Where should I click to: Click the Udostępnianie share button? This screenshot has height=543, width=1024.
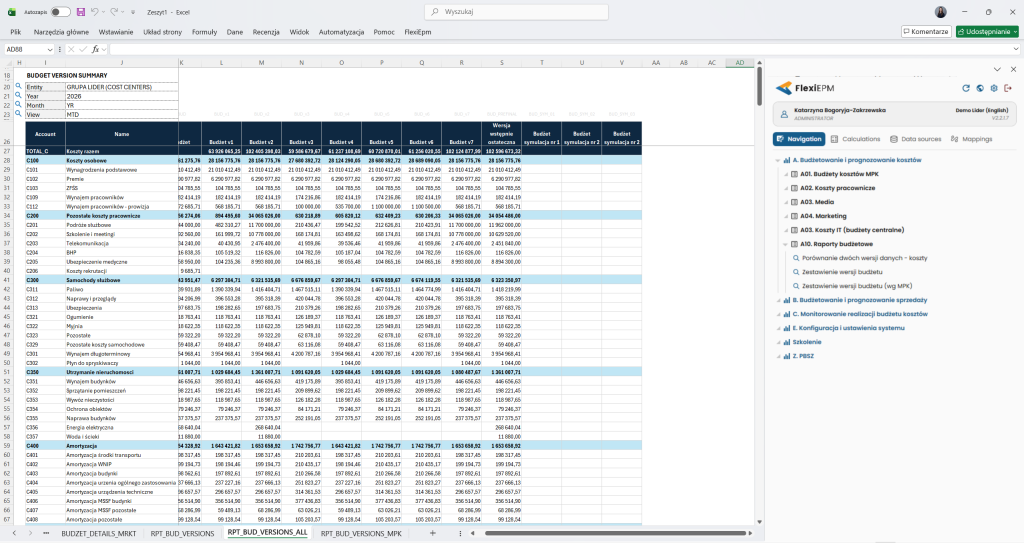987,31
